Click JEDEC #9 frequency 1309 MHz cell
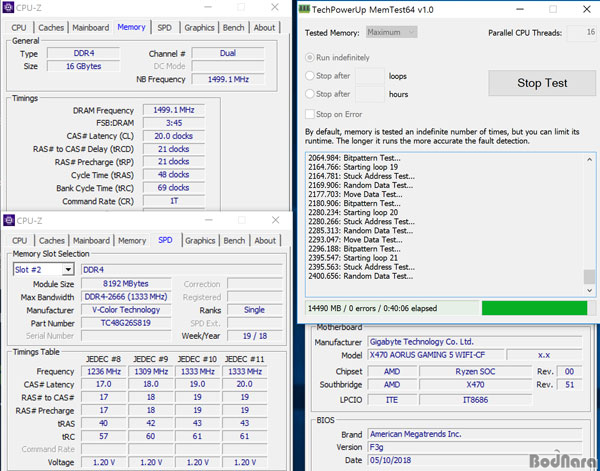 click(x=151, y=372)
